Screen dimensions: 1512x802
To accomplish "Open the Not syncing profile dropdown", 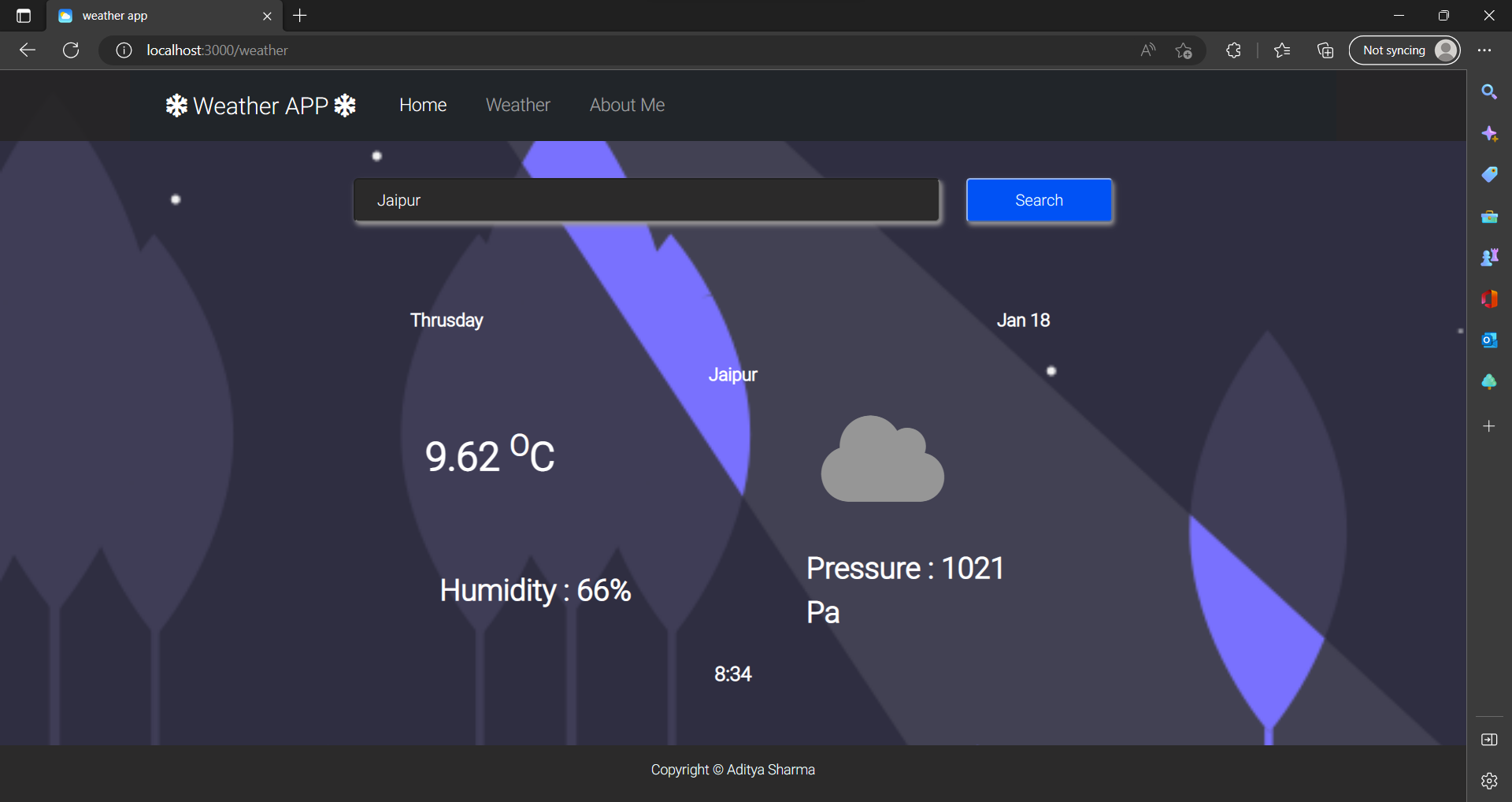I will (x=1405, y=50).
